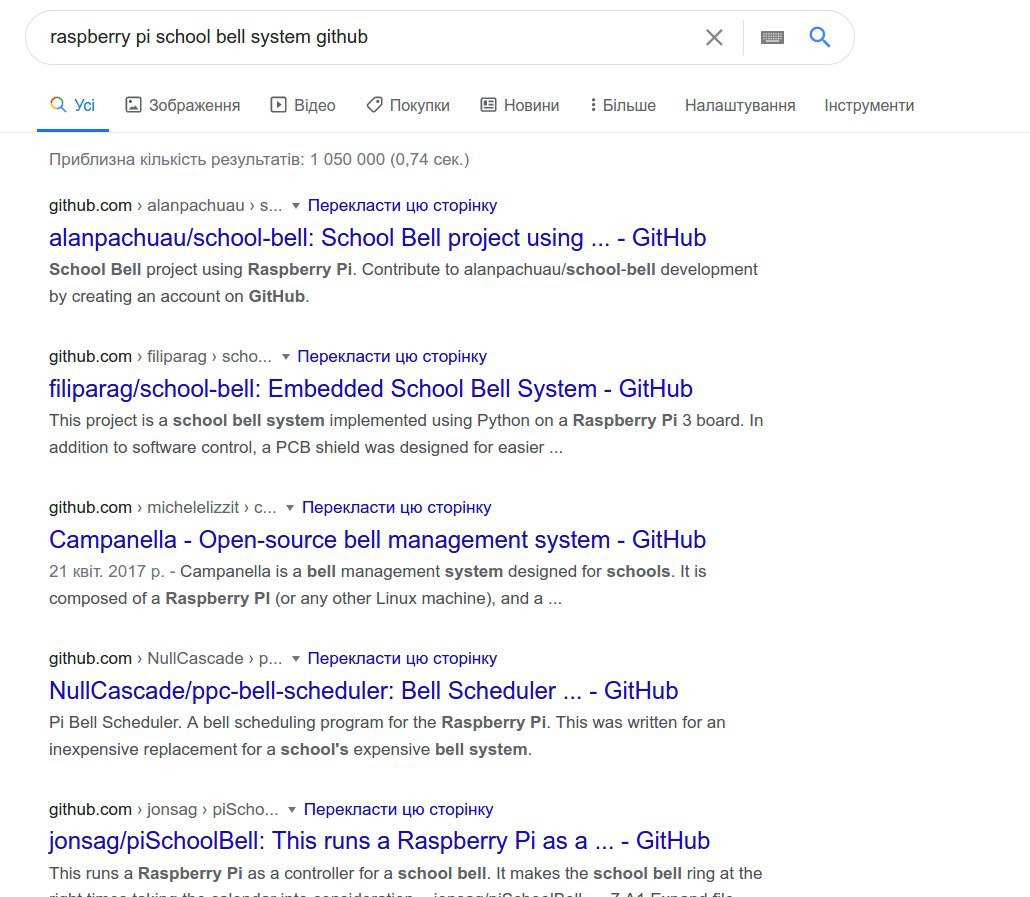Screen dimensions: 1030x897
Task: Click in the search input field
Action: (x=368, y=37)
